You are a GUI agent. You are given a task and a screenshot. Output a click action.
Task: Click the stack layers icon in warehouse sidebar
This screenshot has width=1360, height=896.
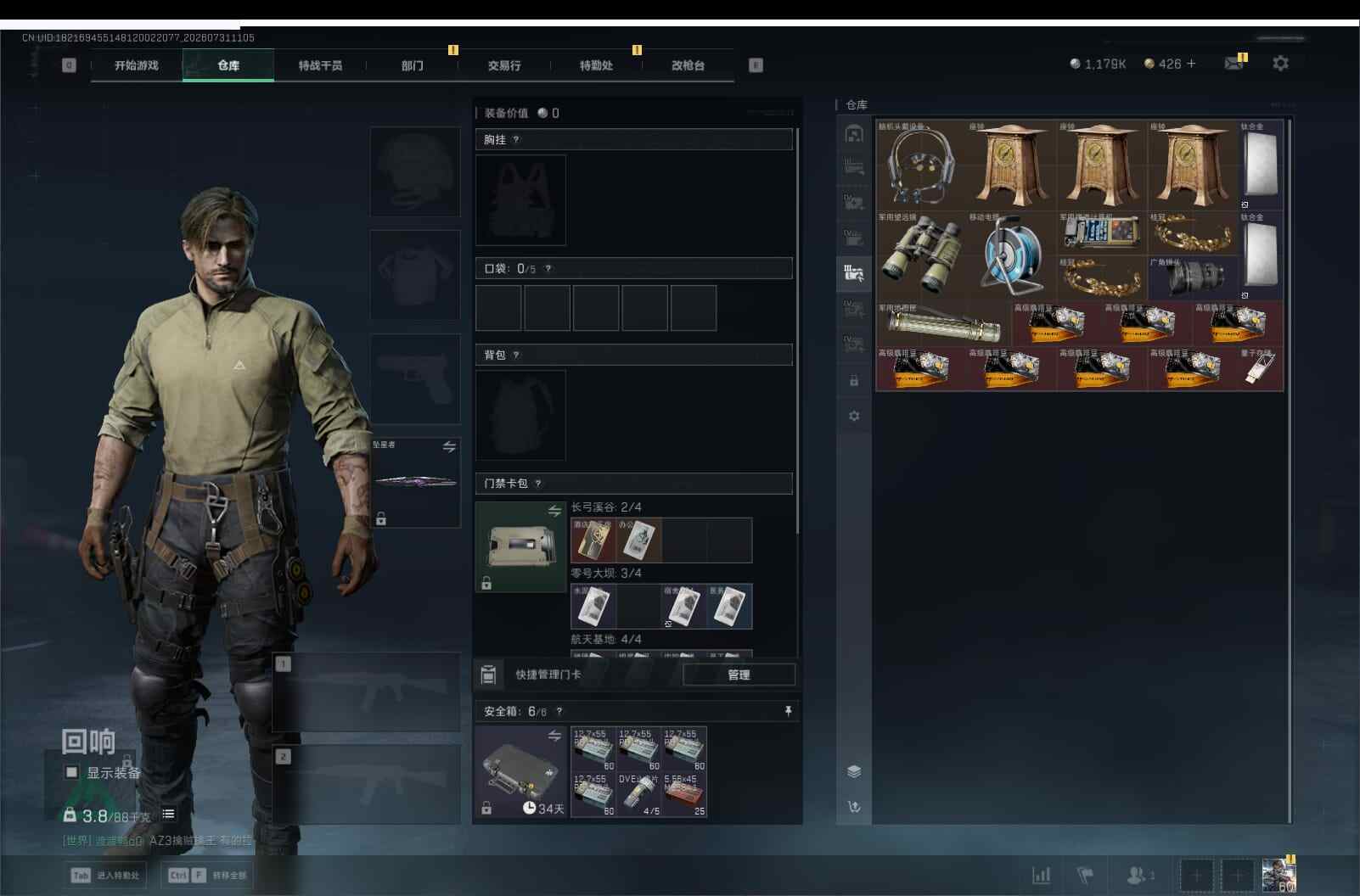coord(854,771)
